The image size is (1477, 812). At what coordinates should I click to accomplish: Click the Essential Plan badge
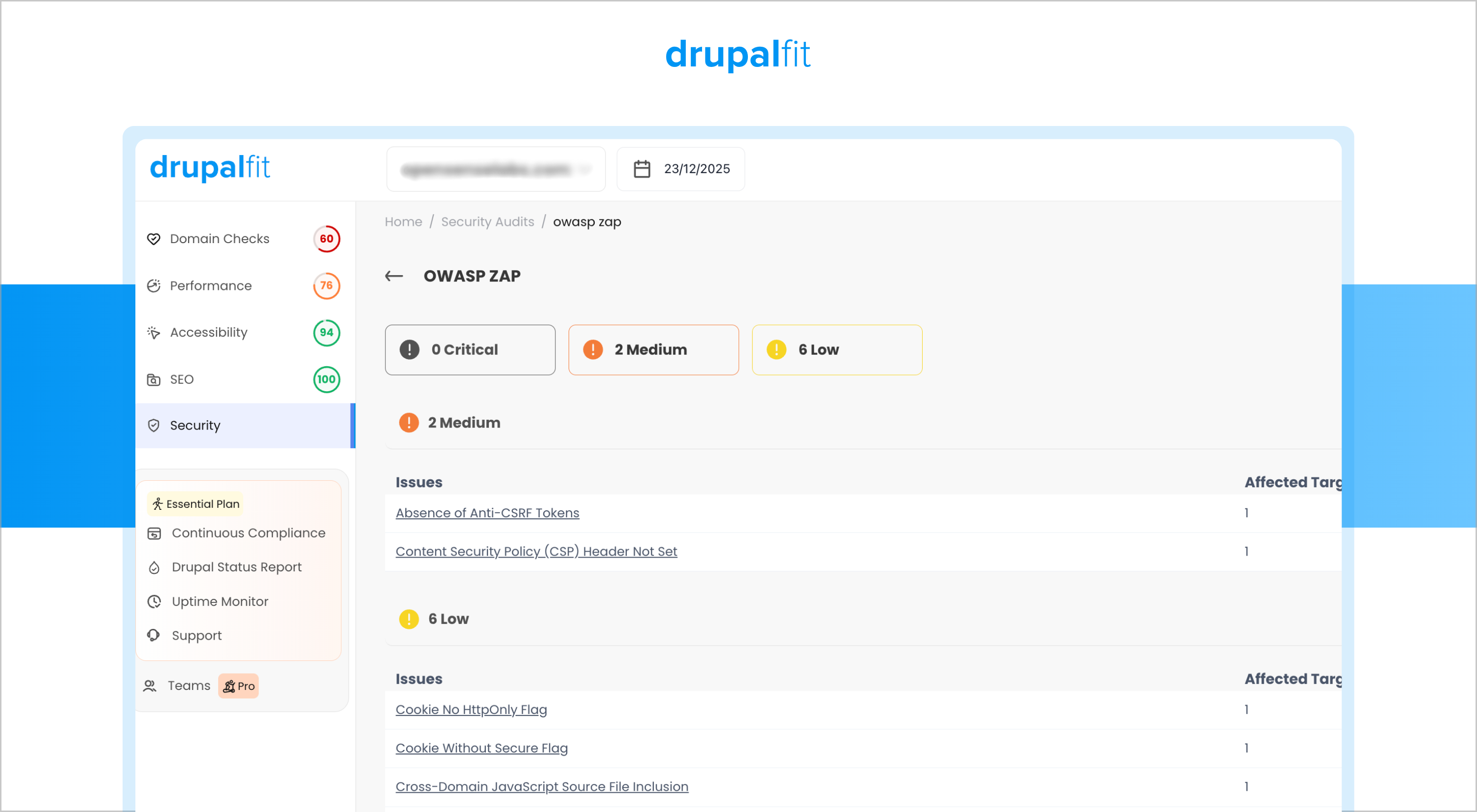coord(195,504)
